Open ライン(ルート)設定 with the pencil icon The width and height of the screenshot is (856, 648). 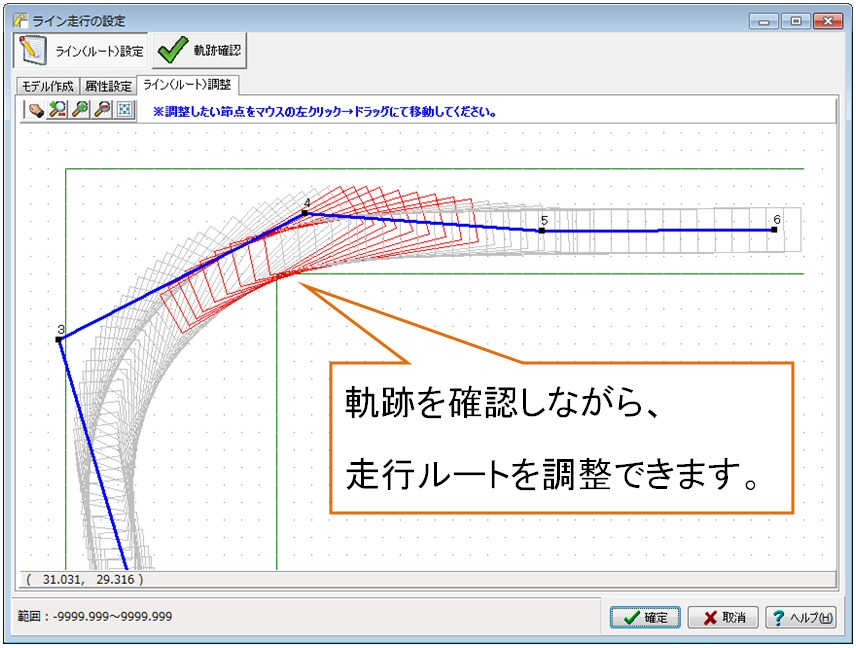pos(81,50)
